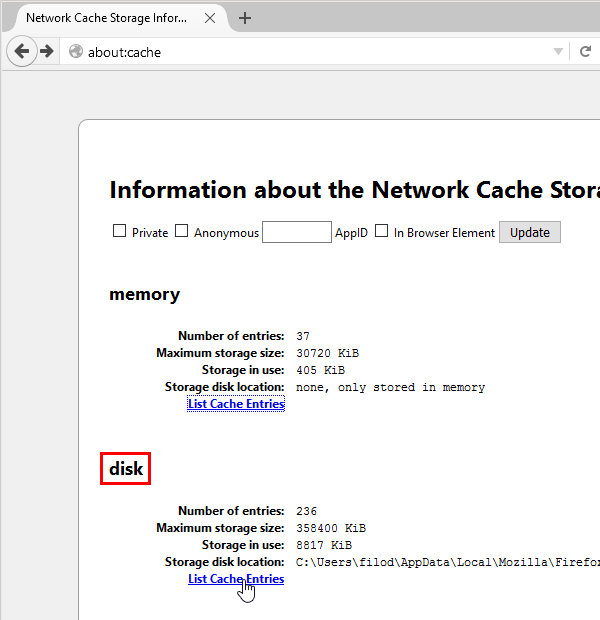Click the globe site identity icon
600x620 pixels.
tap(76, 51)
